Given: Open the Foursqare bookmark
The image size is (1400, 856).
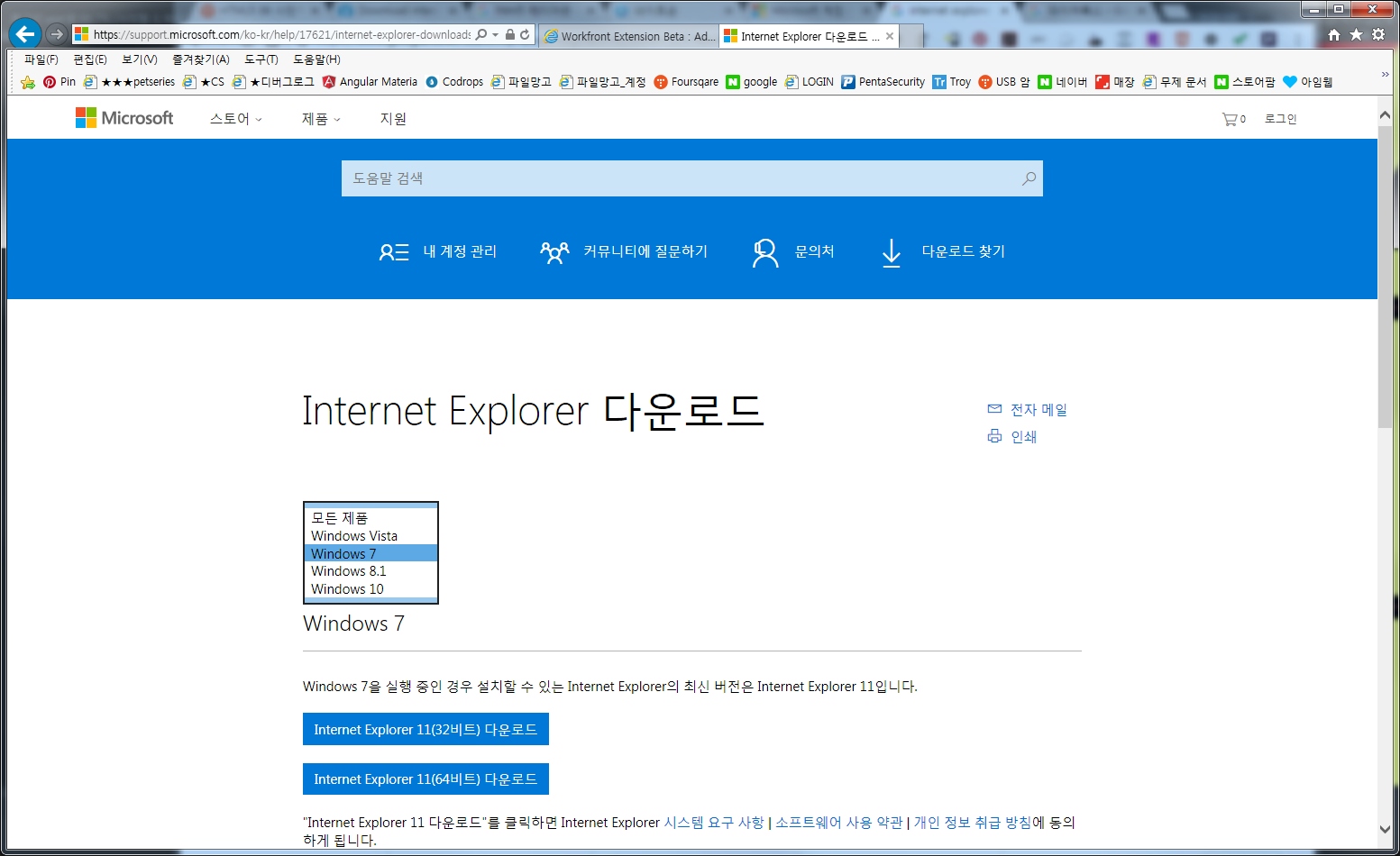Looking at the screenshot, I should pos(686,82).
